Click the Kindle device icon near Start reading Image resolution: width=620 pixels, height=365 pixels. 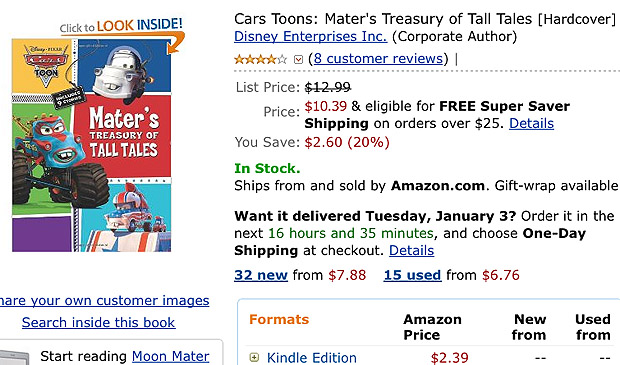tap(15, 357)
